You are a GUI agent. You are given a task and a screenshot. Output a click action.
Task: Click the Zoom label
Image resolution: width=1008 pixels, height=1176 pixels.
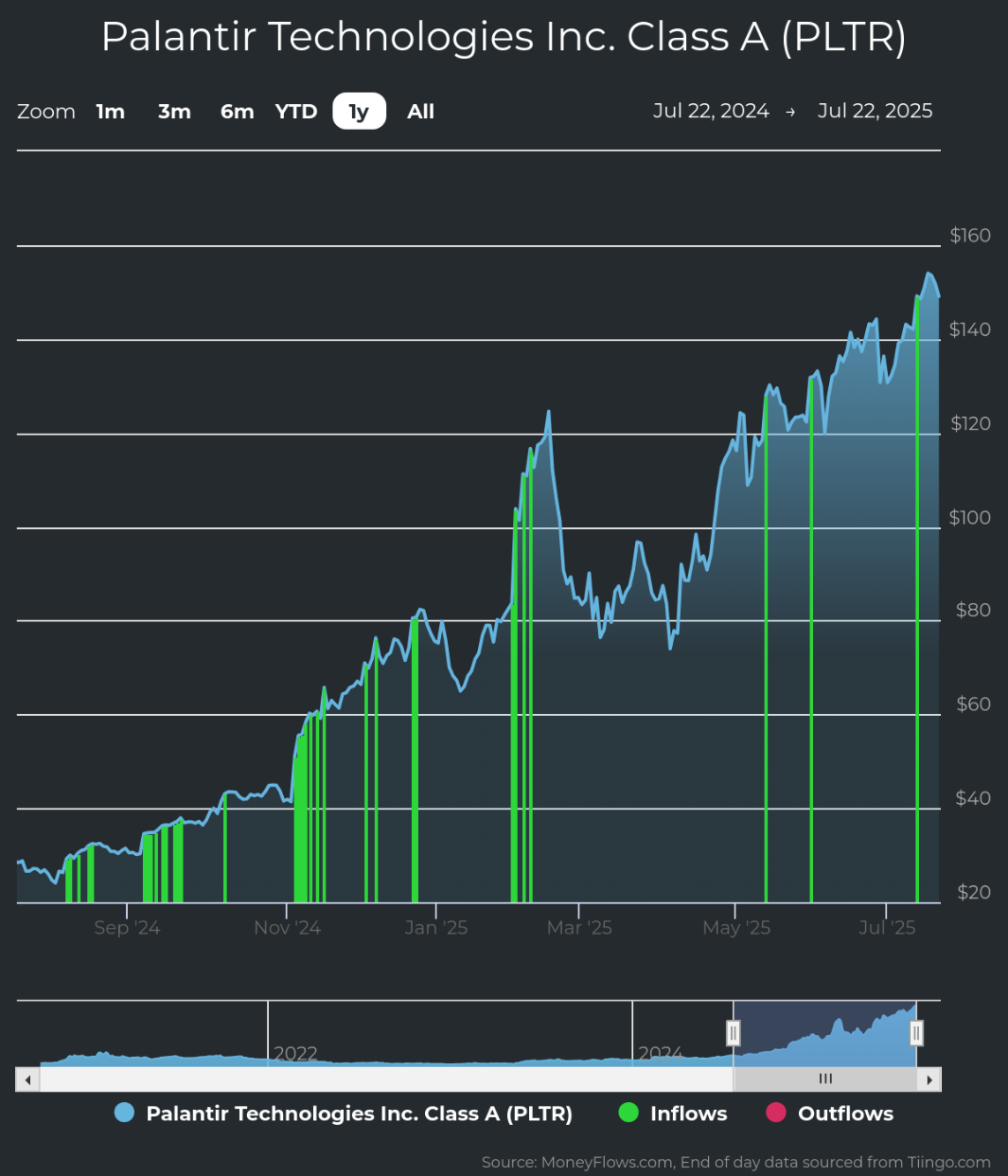pyautogui.click(x=46, y=112)
